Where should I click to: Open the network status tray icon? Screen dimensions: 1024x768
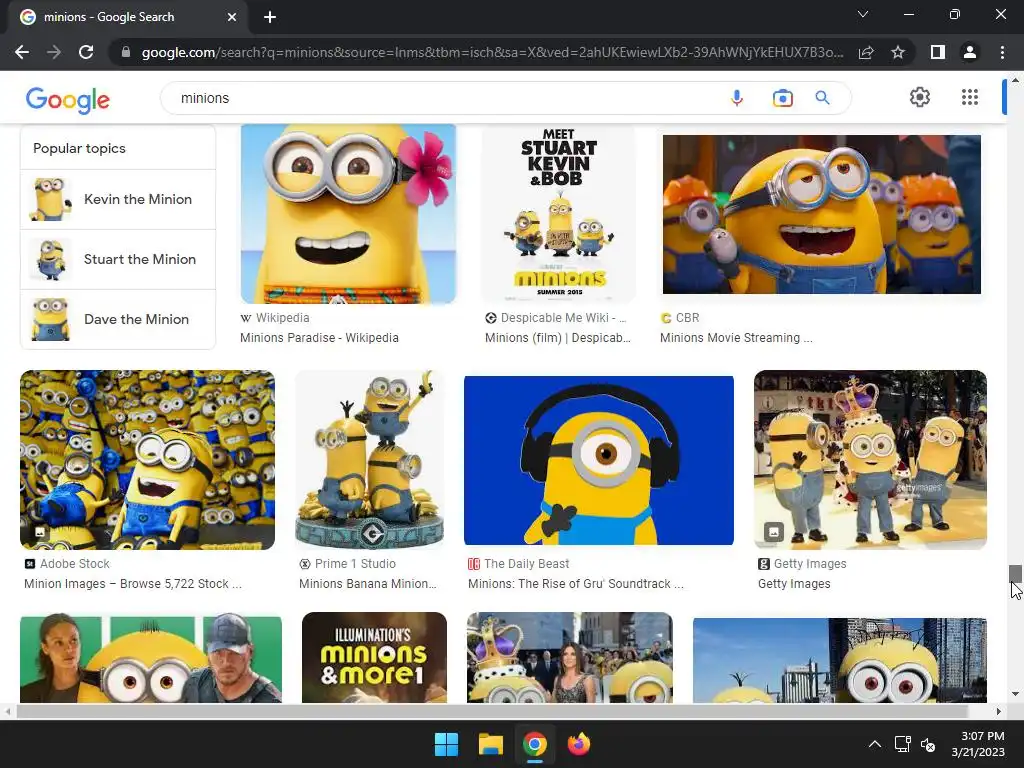pos(903,744)
